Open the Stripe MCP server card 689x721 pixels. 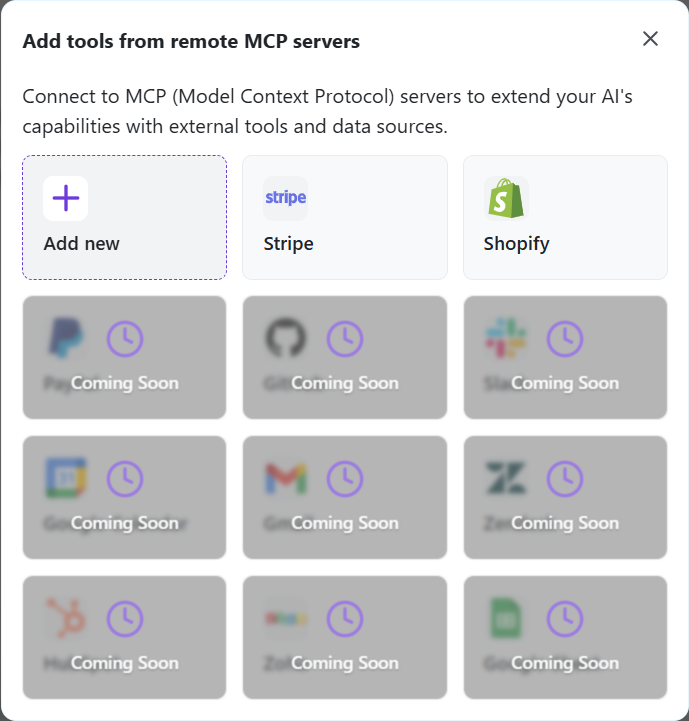pyautogui.click(x=345, y=217)
